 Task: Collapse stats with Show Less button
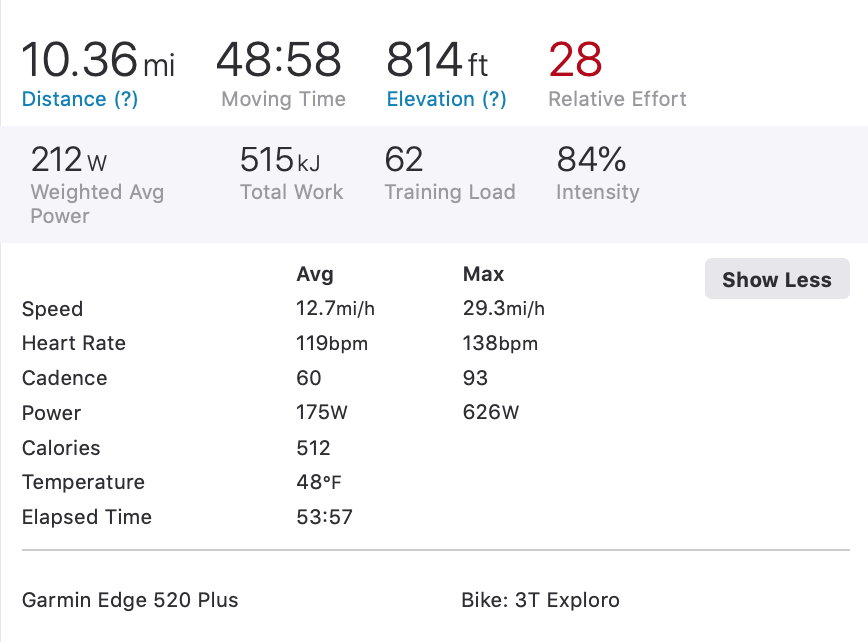point(777,280)
